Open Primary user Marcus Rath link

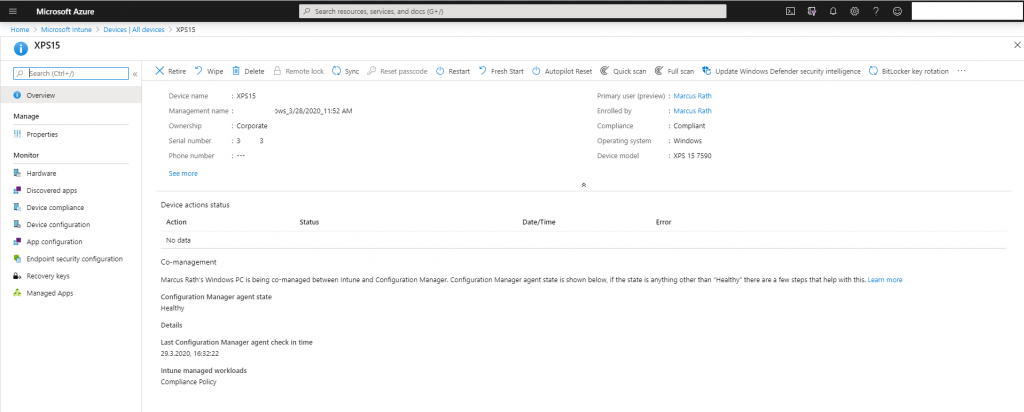point(692,96)
